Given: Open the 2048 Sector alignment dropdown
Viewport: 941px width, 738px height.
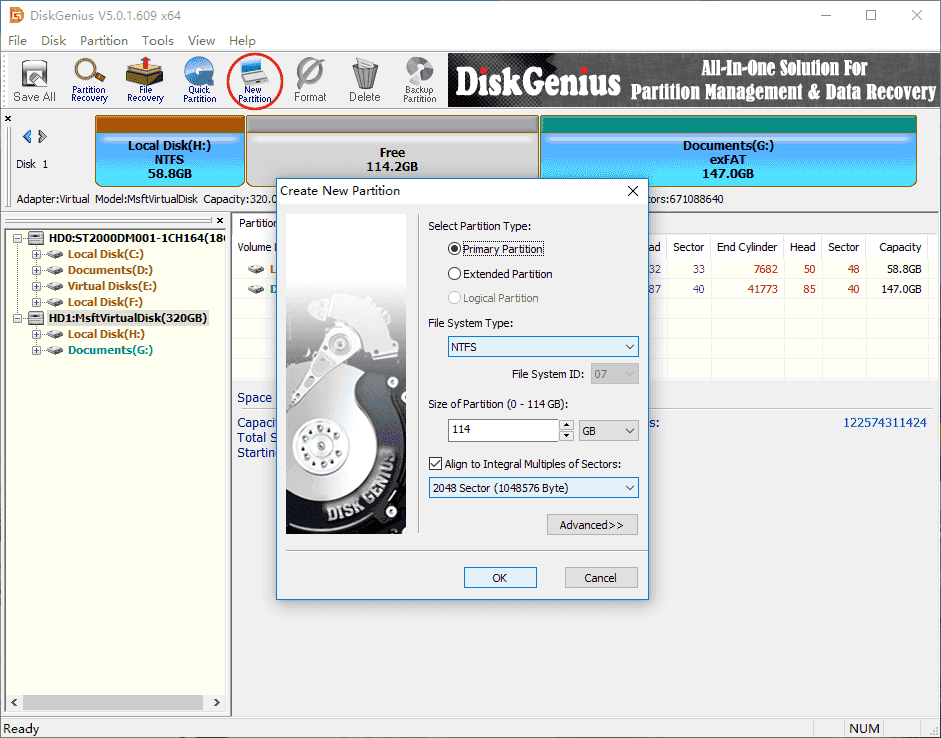Looking at the screenshot, I should tap(534, 488).
